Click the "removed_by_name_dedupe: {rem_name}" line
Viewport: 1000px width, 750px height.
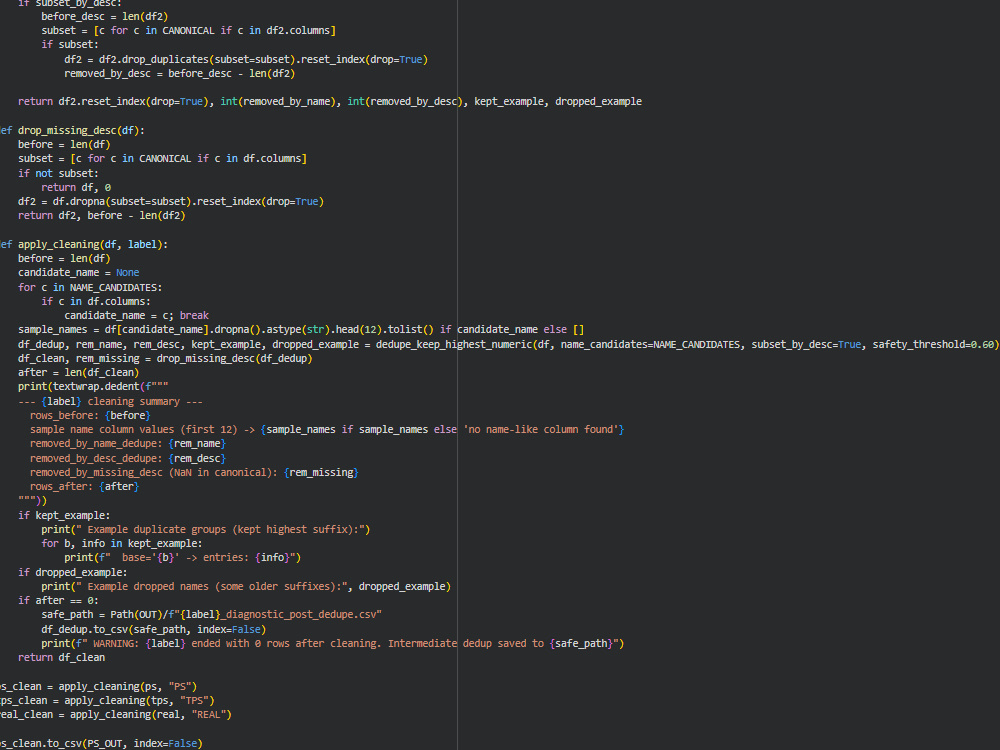pos(128,444)
